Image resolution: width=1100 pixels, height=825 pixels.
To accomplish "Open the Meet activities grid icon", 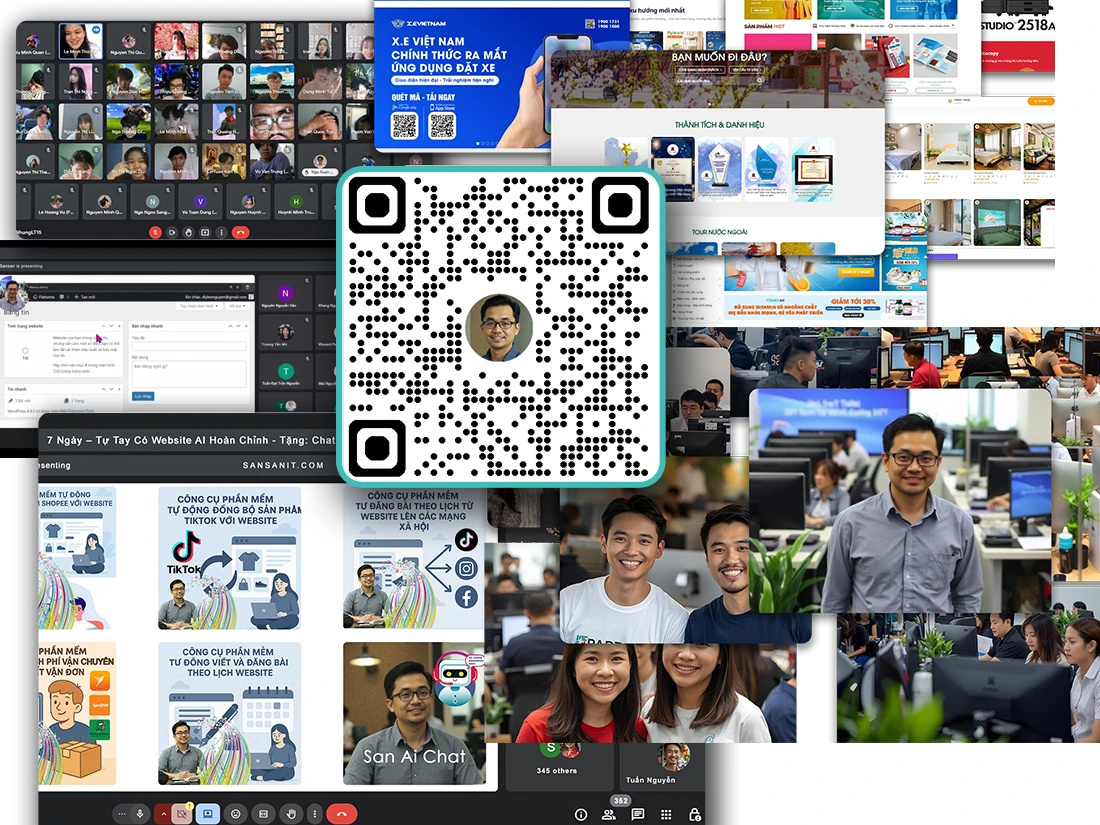I will tap(665, 813).
